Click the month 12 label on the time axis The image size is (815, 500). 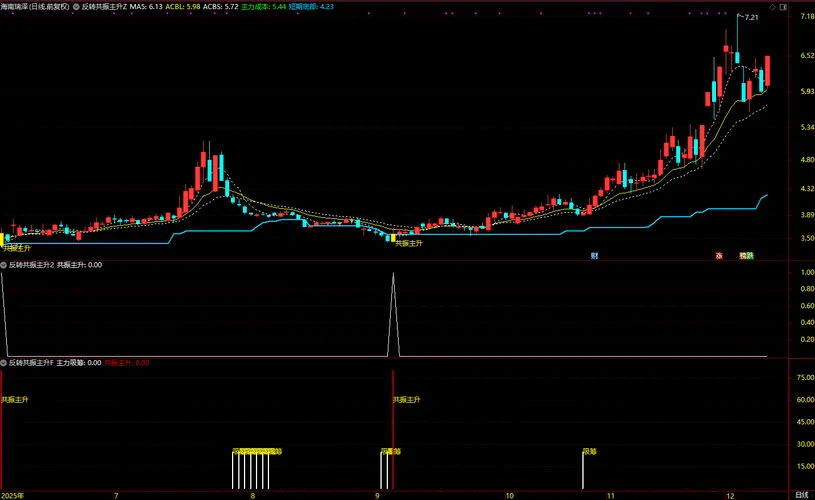point(730,495)
